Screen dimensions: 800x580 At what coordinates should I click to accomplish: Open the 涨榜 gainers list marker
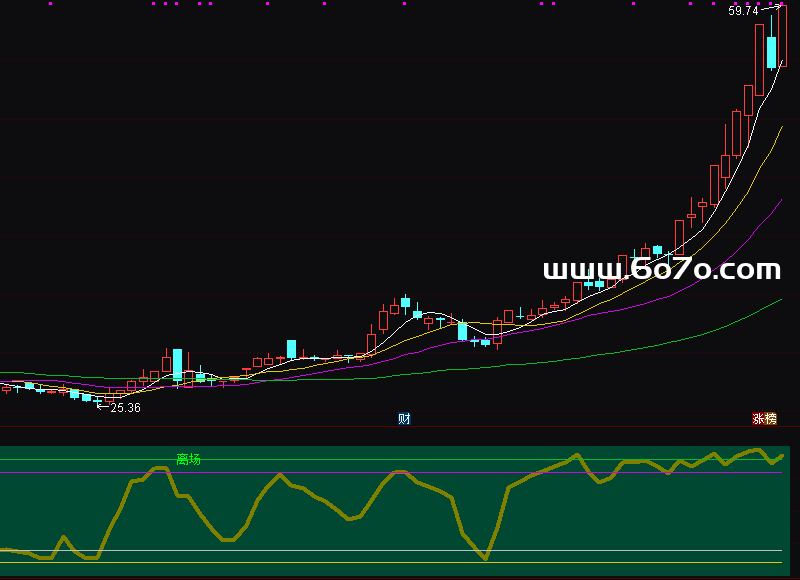[x=764, y=419]
